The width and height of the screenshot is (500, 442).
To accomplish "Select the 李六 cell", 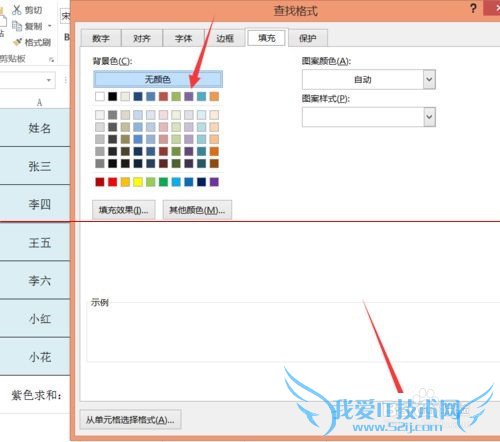I will coord(35,280).
